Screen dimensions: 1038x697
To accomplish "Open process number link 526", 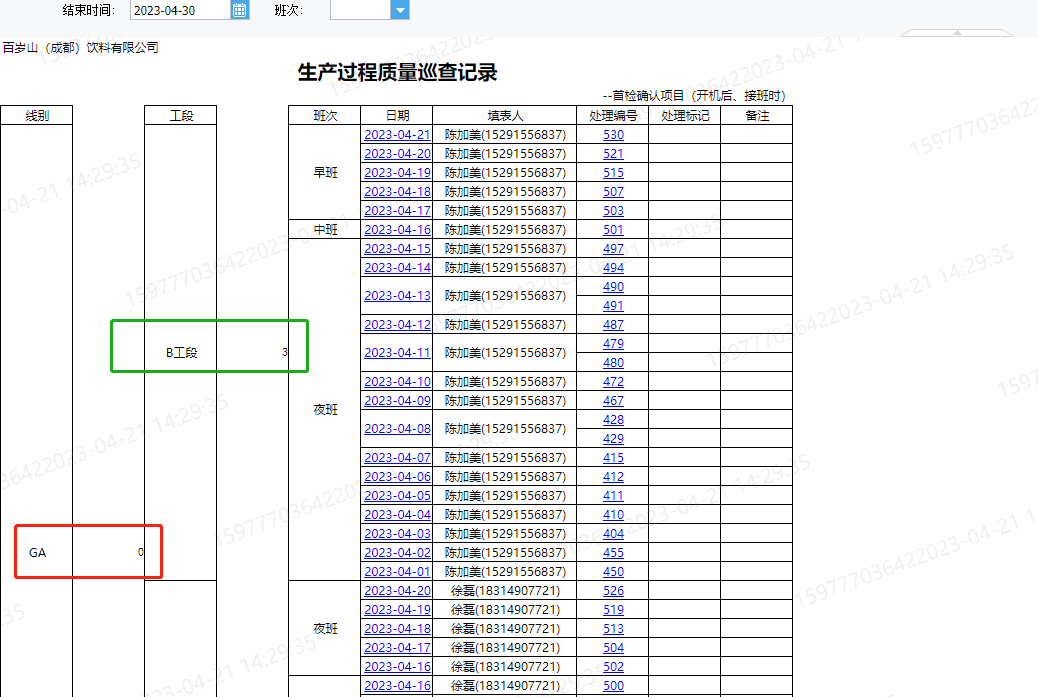I will pyautogui.click(x=613, y=591).
